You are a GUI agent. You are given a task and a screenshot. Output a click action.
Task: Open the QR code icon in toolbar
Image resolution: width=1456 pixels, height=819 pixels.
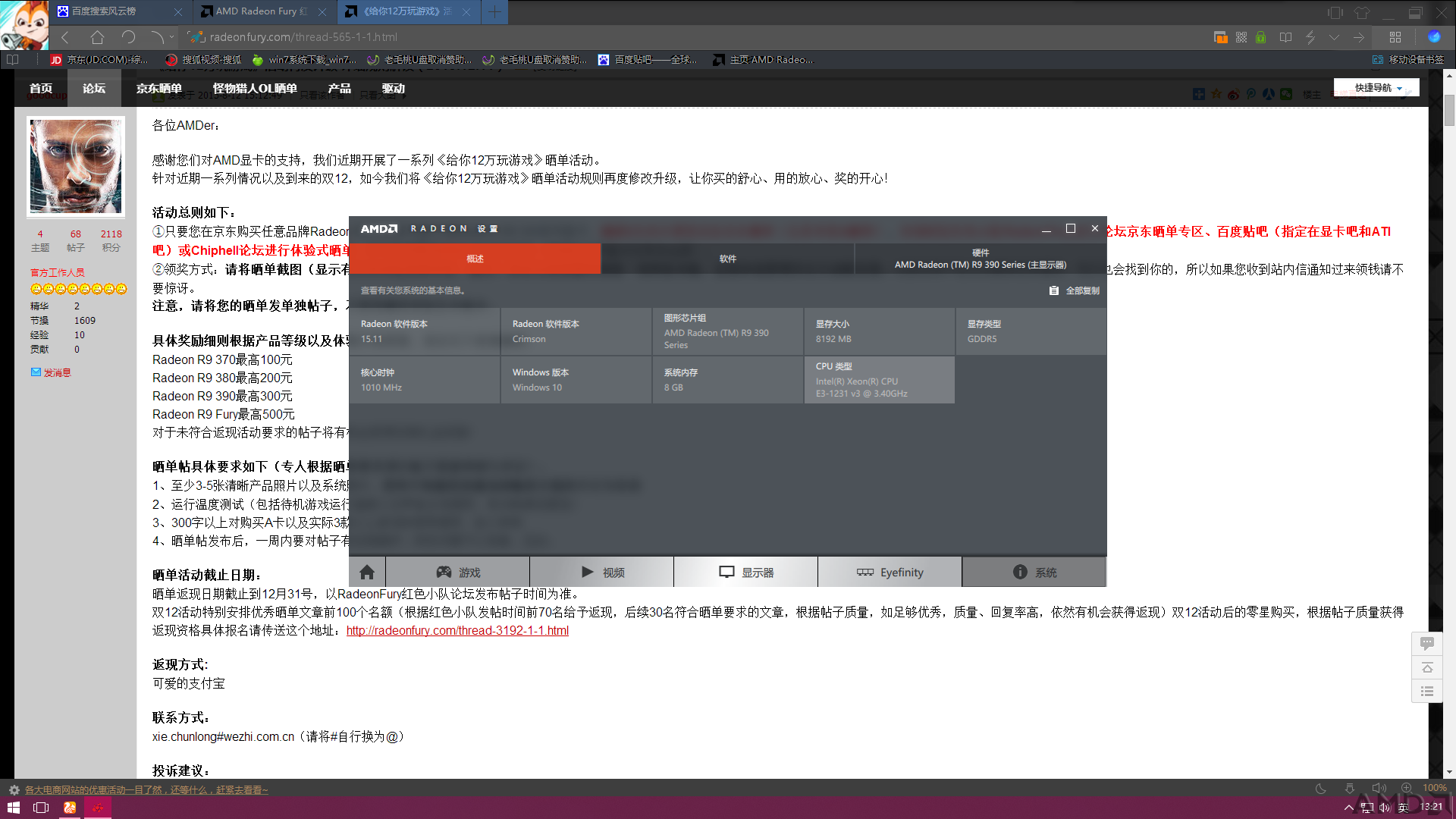(1241, 36)
